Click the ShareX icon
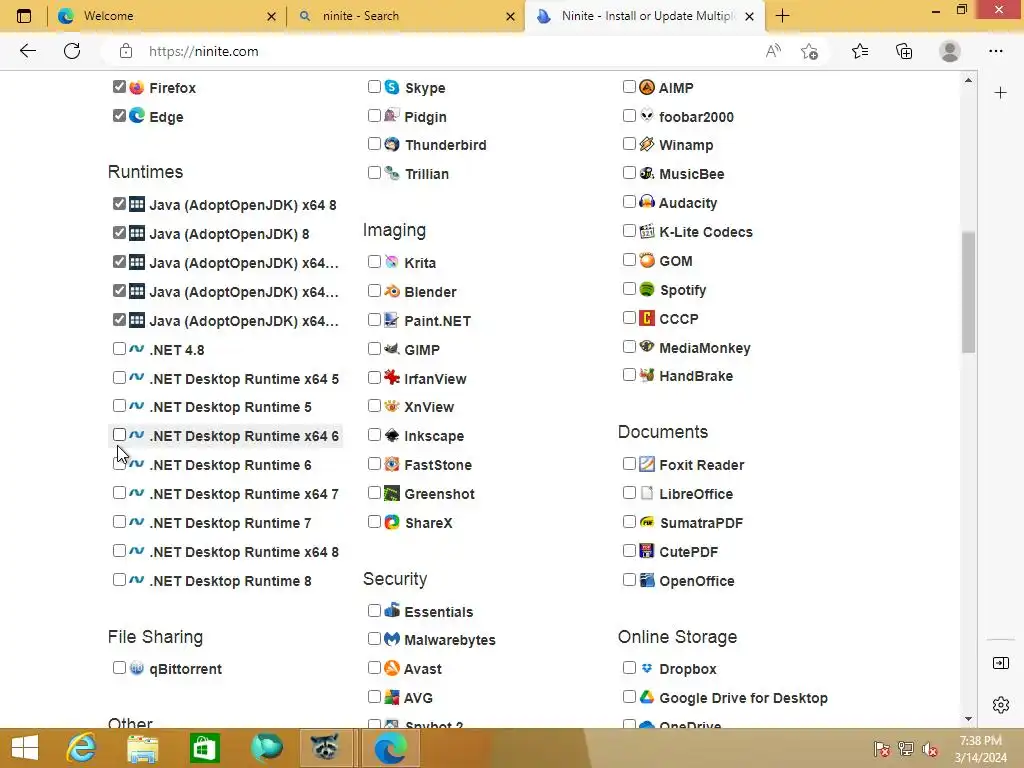 [x=392, y=522]
